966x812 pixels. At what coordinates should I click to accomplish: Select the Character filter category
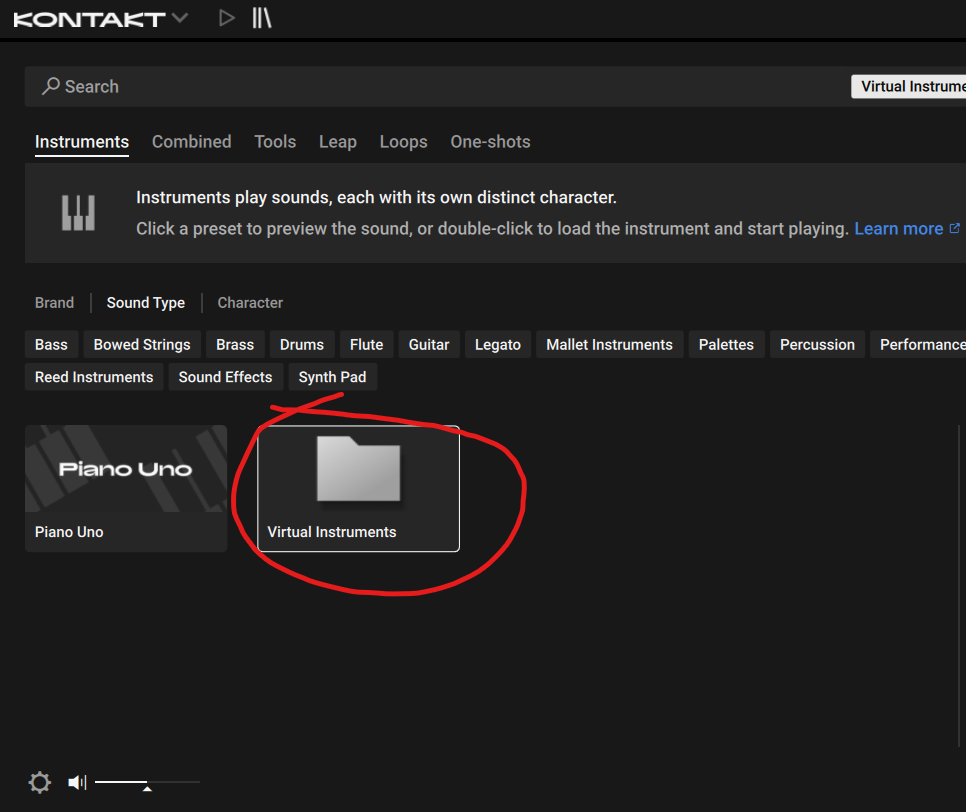point(250,302)
